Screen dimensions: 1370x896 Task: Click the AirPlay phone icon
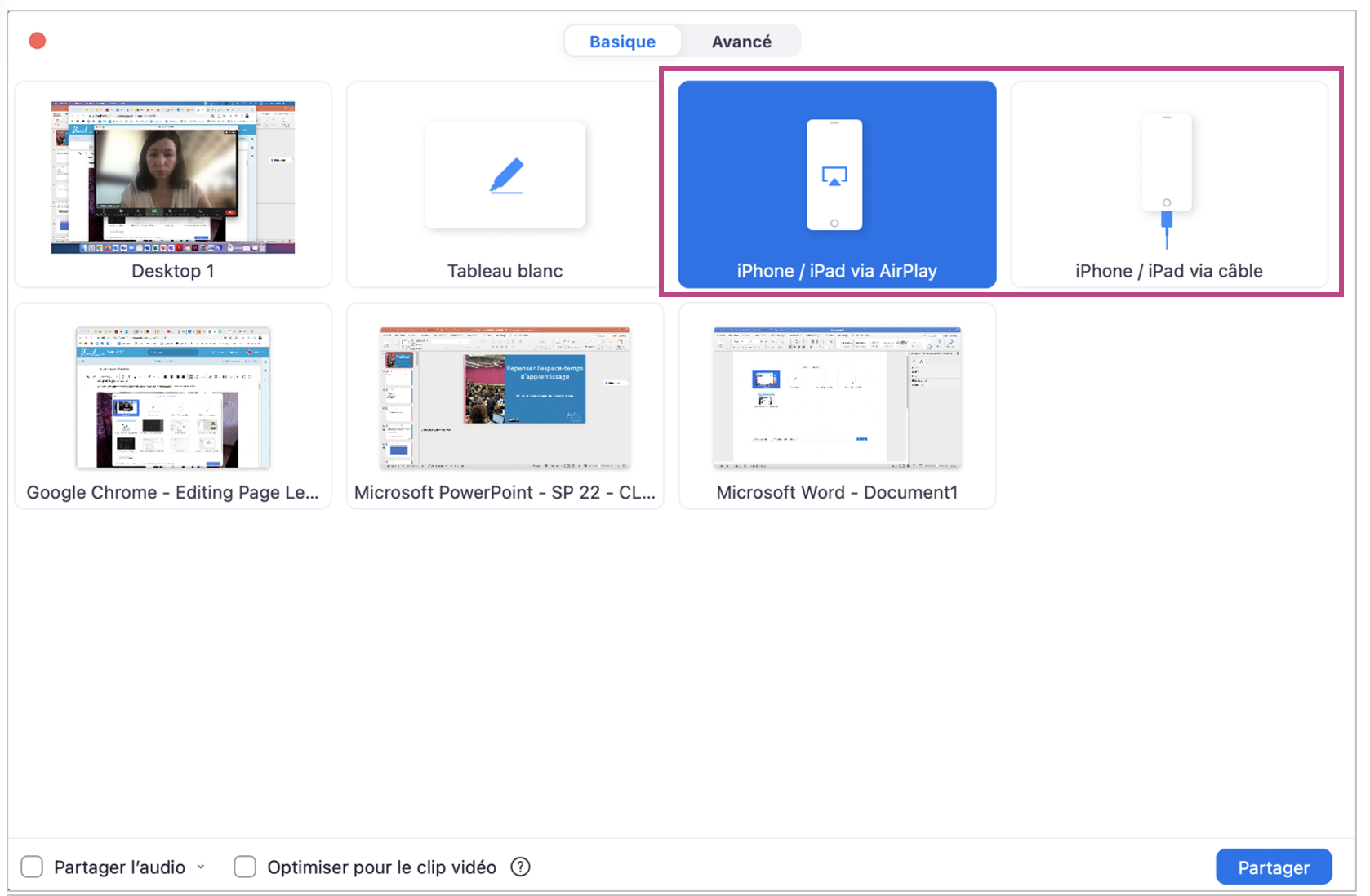[834, 175]
